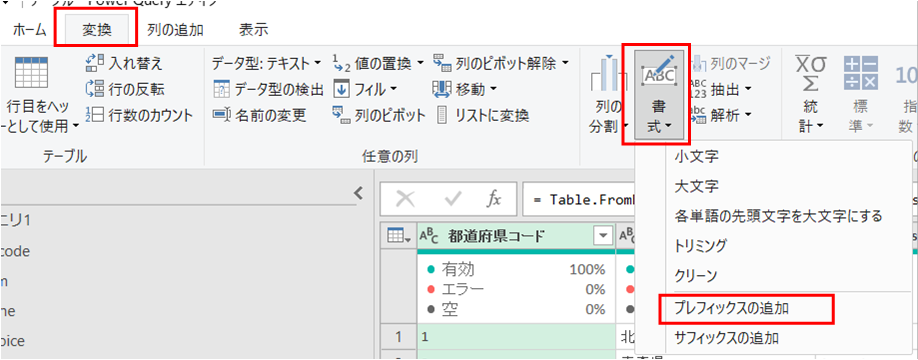
Task: Open 列の分割 split column tool
Action: (x=608, y=95)
